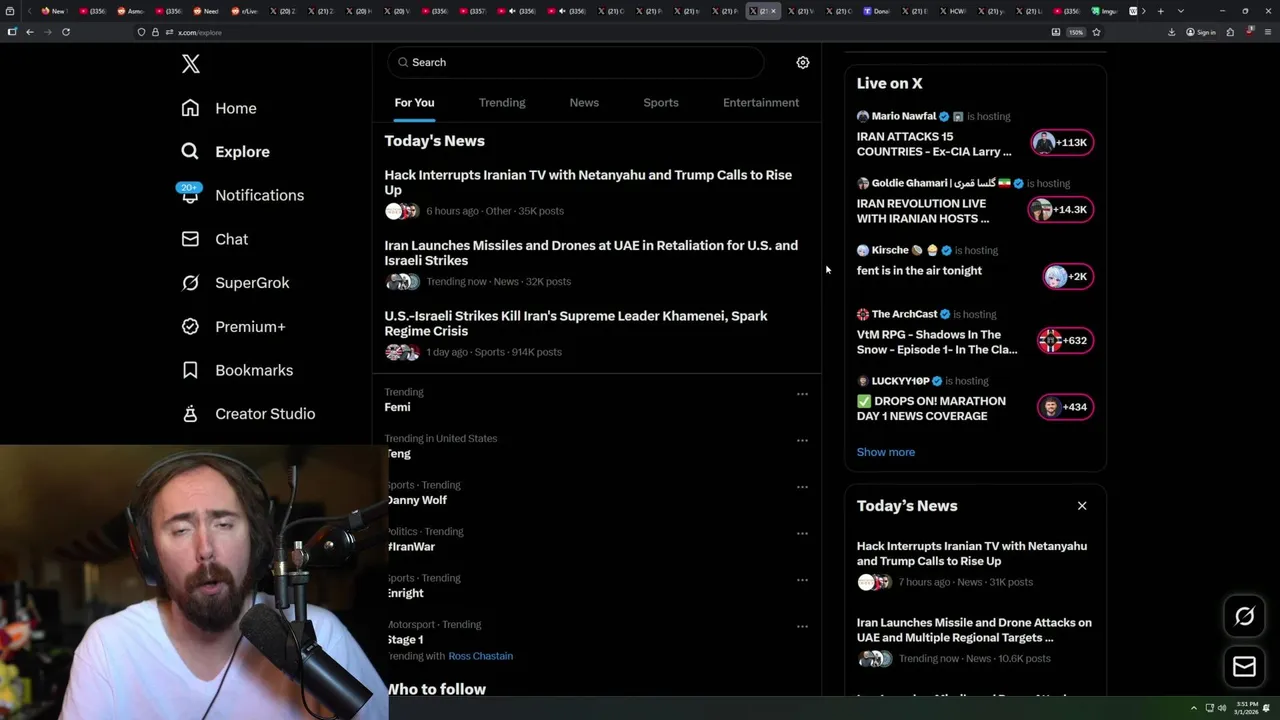Open Notifications with the 20+ badge
This screenshot has width=1280, height=720.
click(x=242, y=195)
